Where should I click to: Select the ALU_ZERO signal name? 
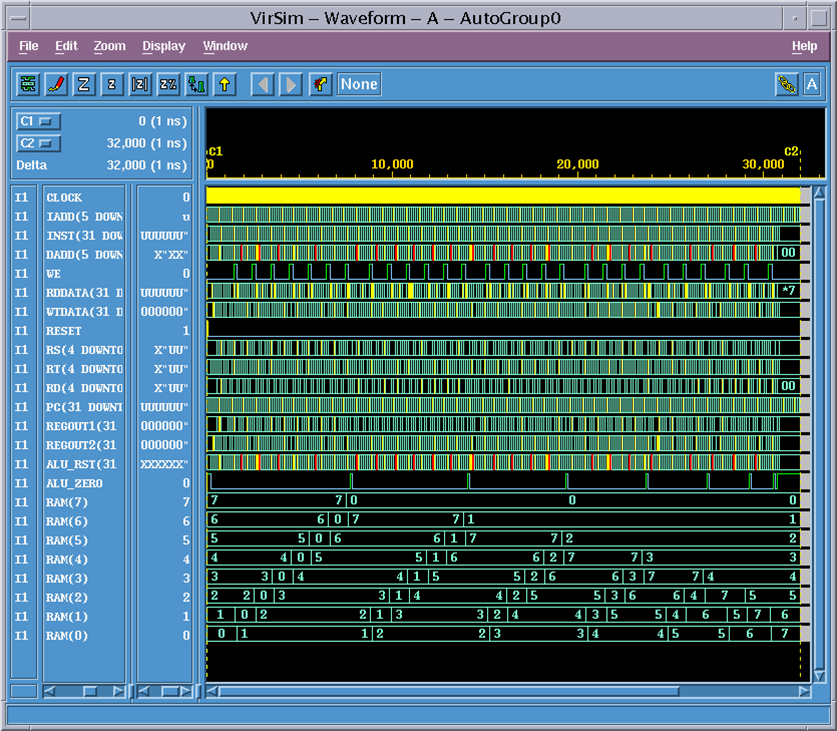(74, 483)
